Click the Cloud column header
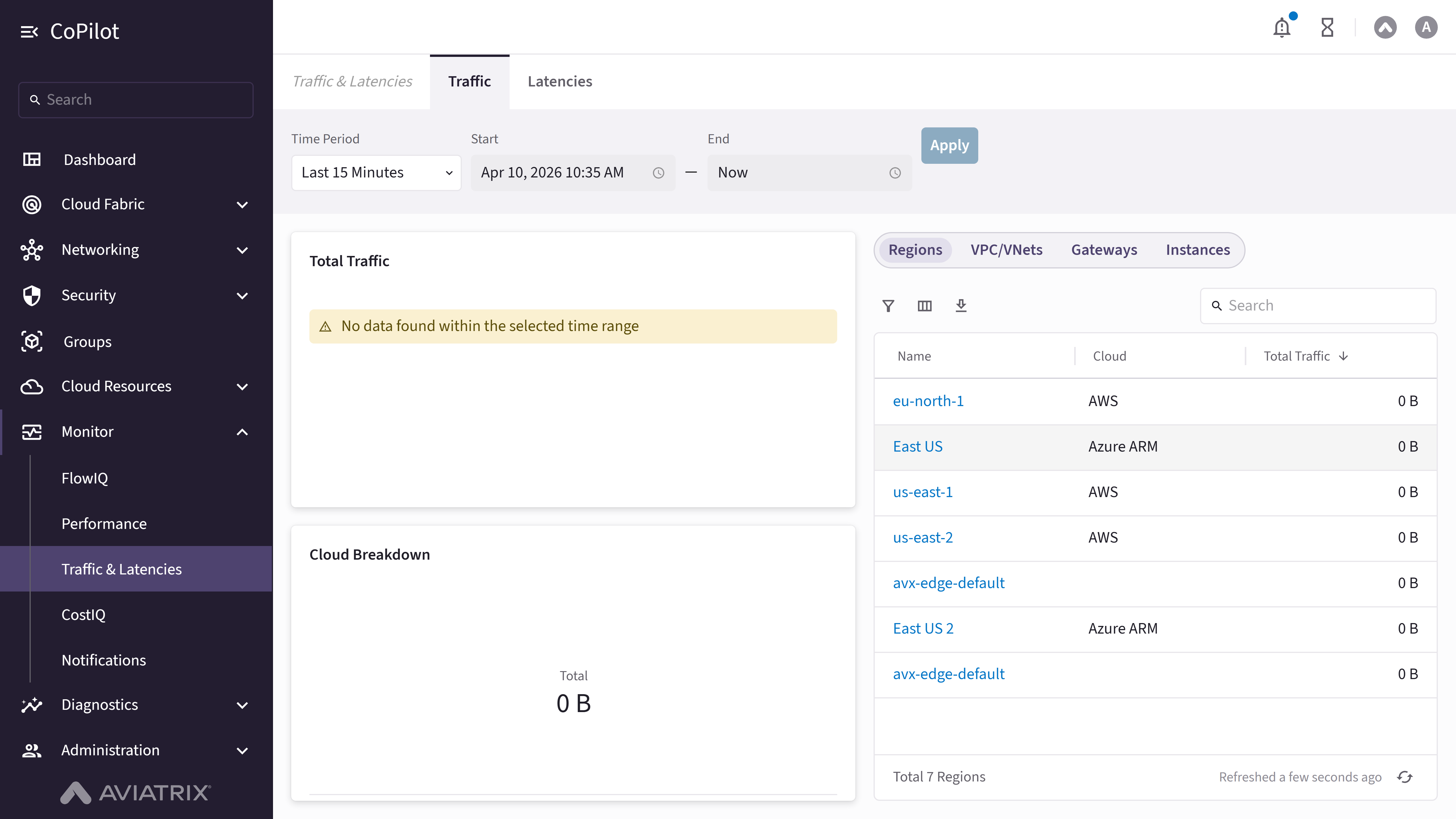Viewport: 1456px width, 819px height. pos(1110,356)
